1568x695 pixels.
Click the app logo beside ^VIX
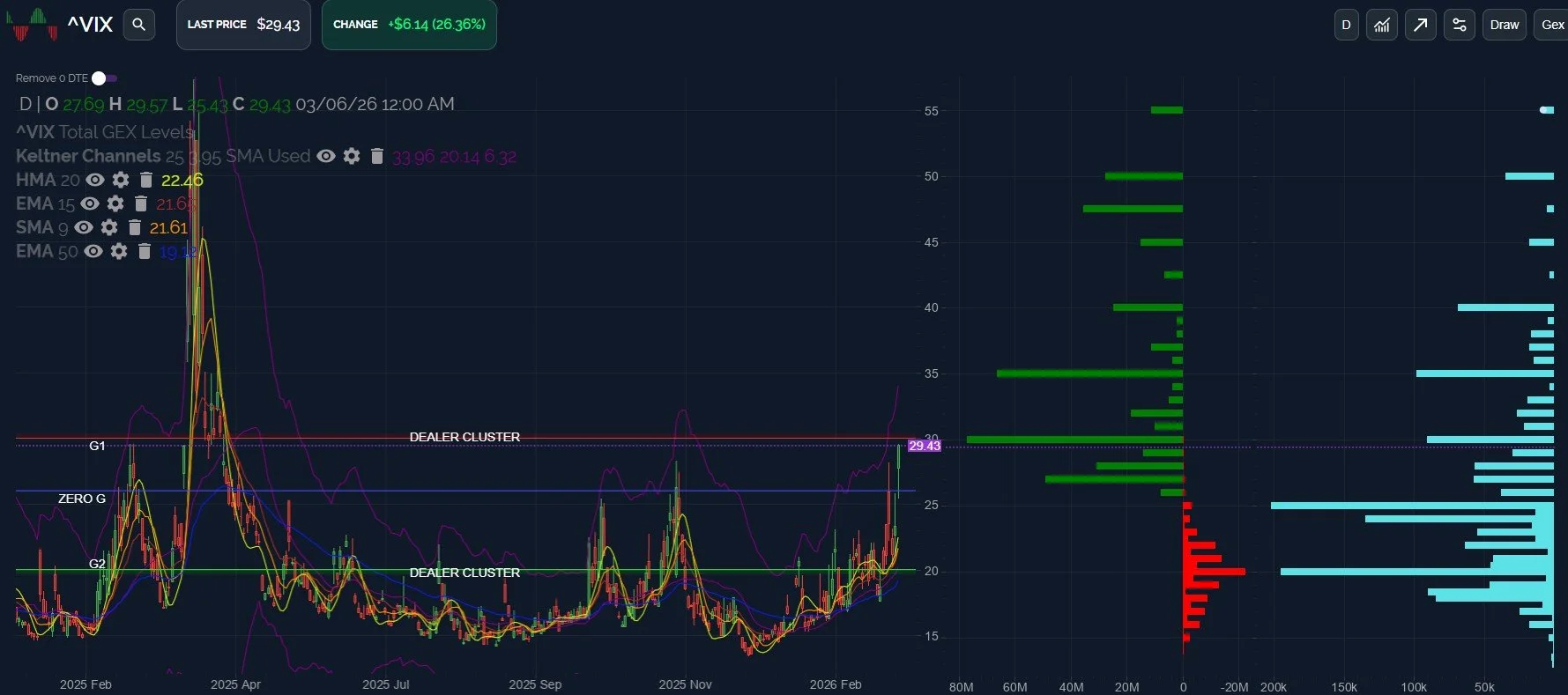[32, 25]
